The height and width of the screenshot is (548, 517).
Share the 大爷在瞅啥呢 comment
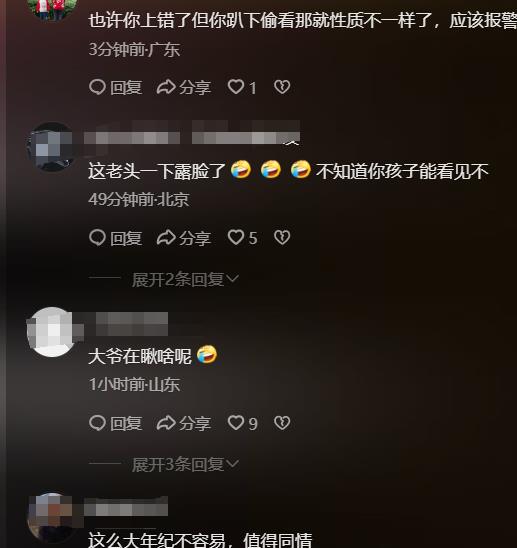tap(184, 423)
